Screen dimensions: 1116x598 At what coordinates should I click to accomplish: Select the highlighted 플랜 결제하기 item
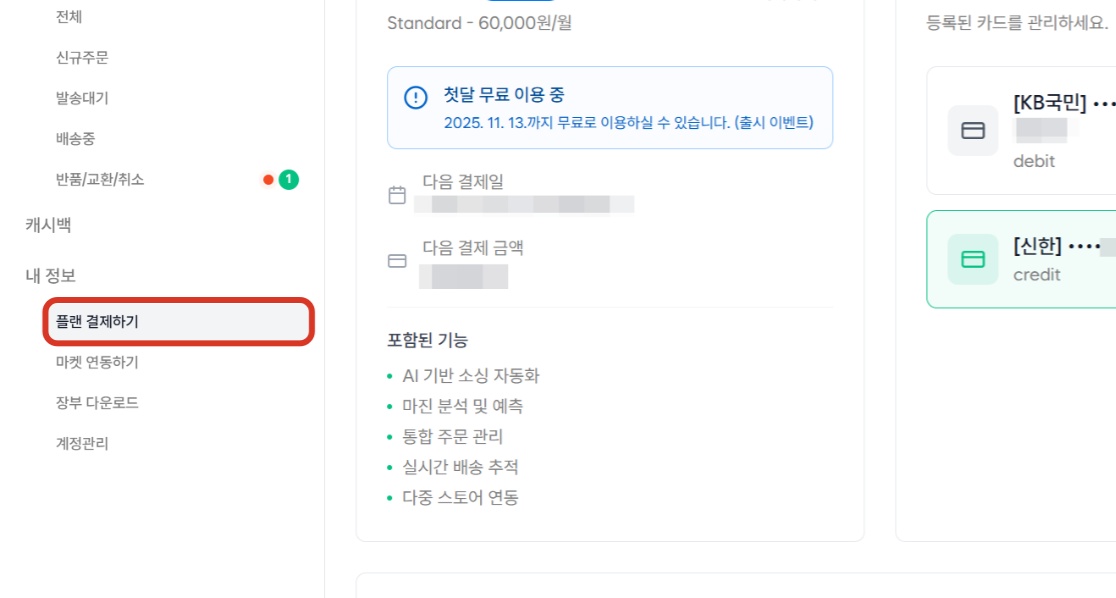point(179,322)
